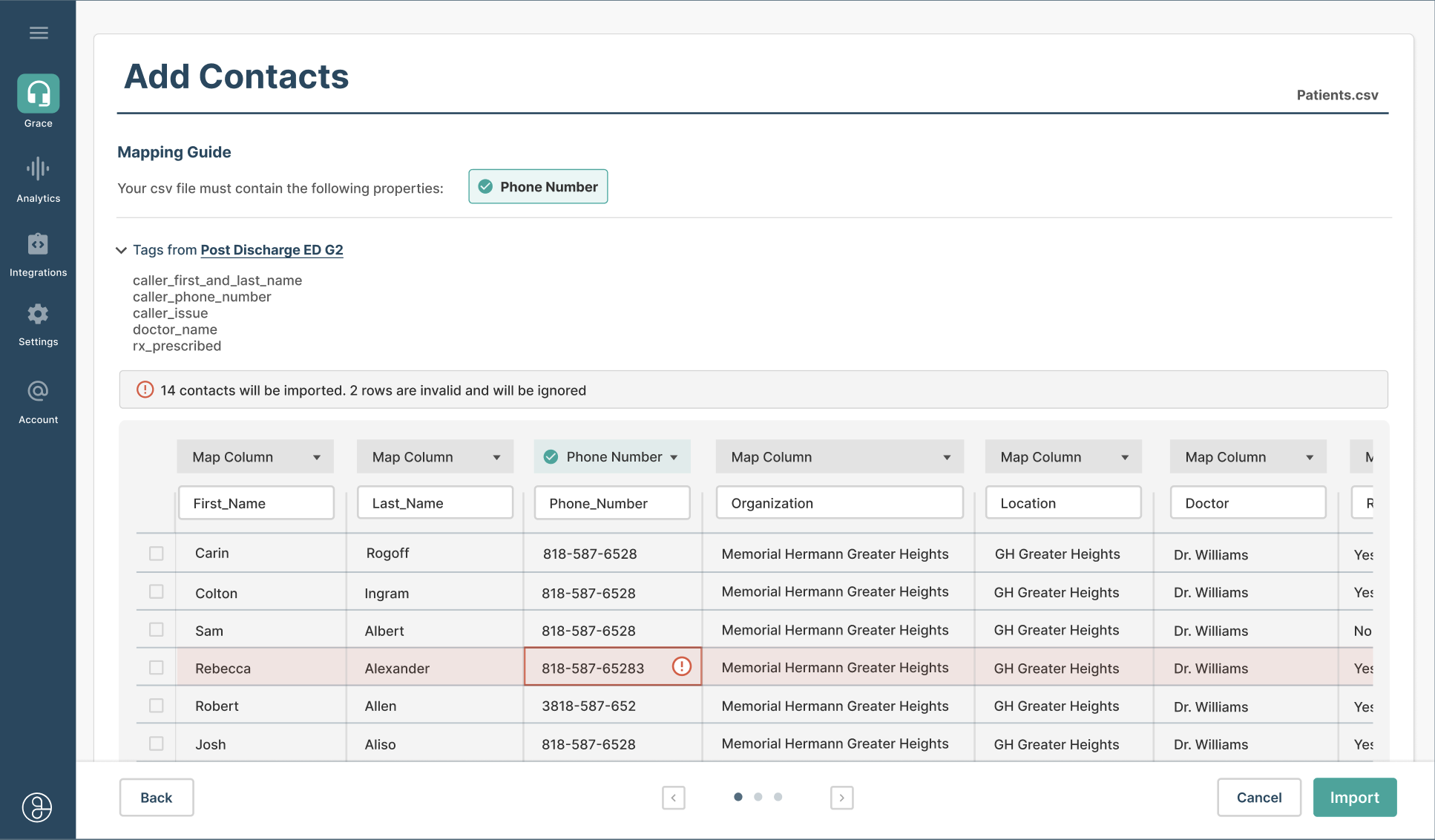
Task: Open the Account sidebar icon
Action: 39,391
